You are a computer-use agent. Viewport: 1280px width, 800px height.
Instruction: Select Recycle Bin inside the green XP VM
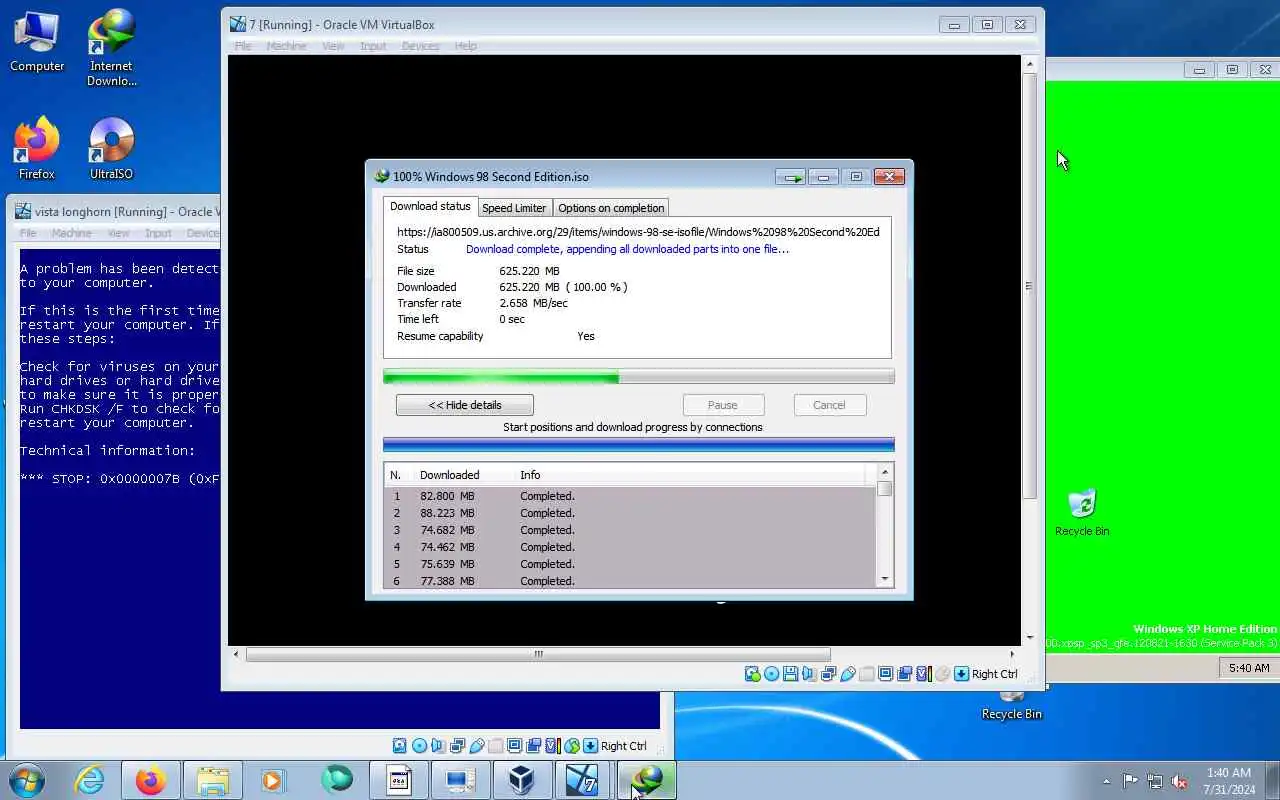point(1082,512)
